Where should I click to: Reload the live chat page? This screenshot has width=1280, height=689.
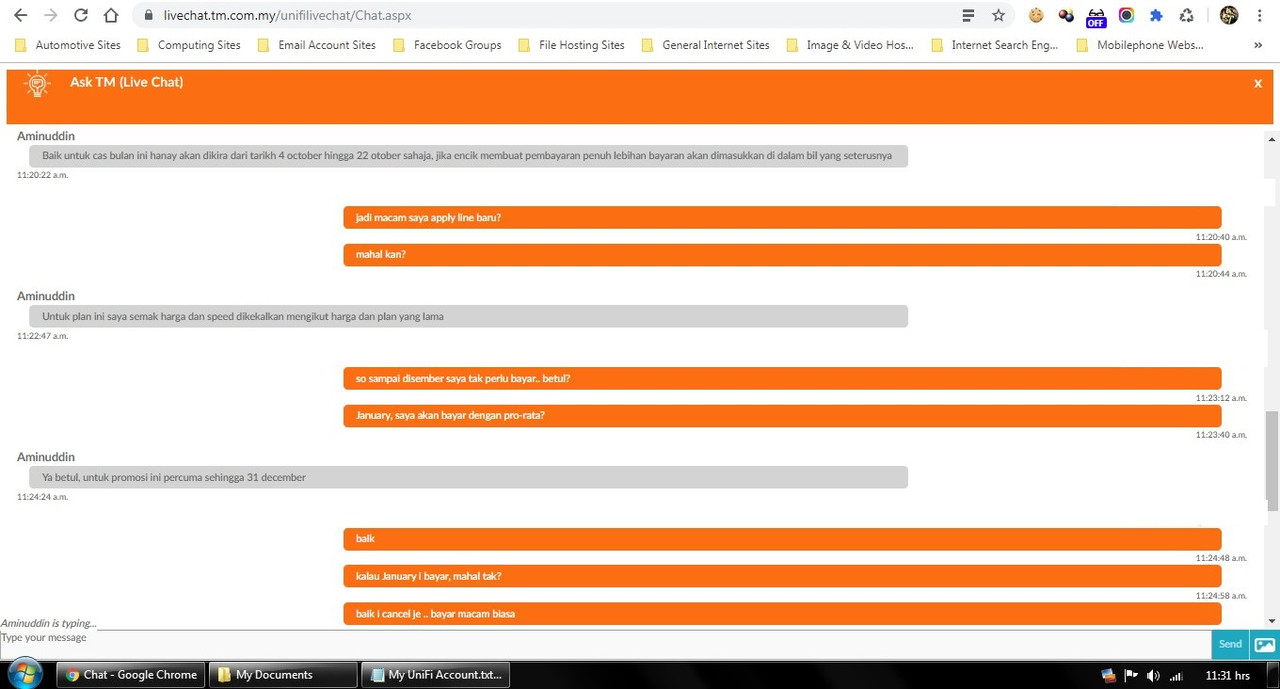click(x=81, y=15)
